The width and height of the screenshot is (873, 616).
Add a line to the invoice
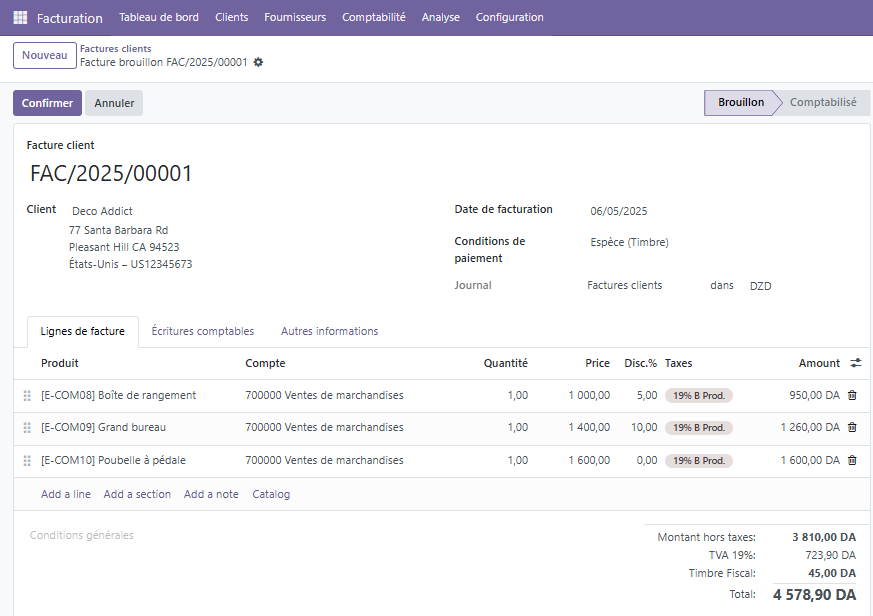[66, 494]
